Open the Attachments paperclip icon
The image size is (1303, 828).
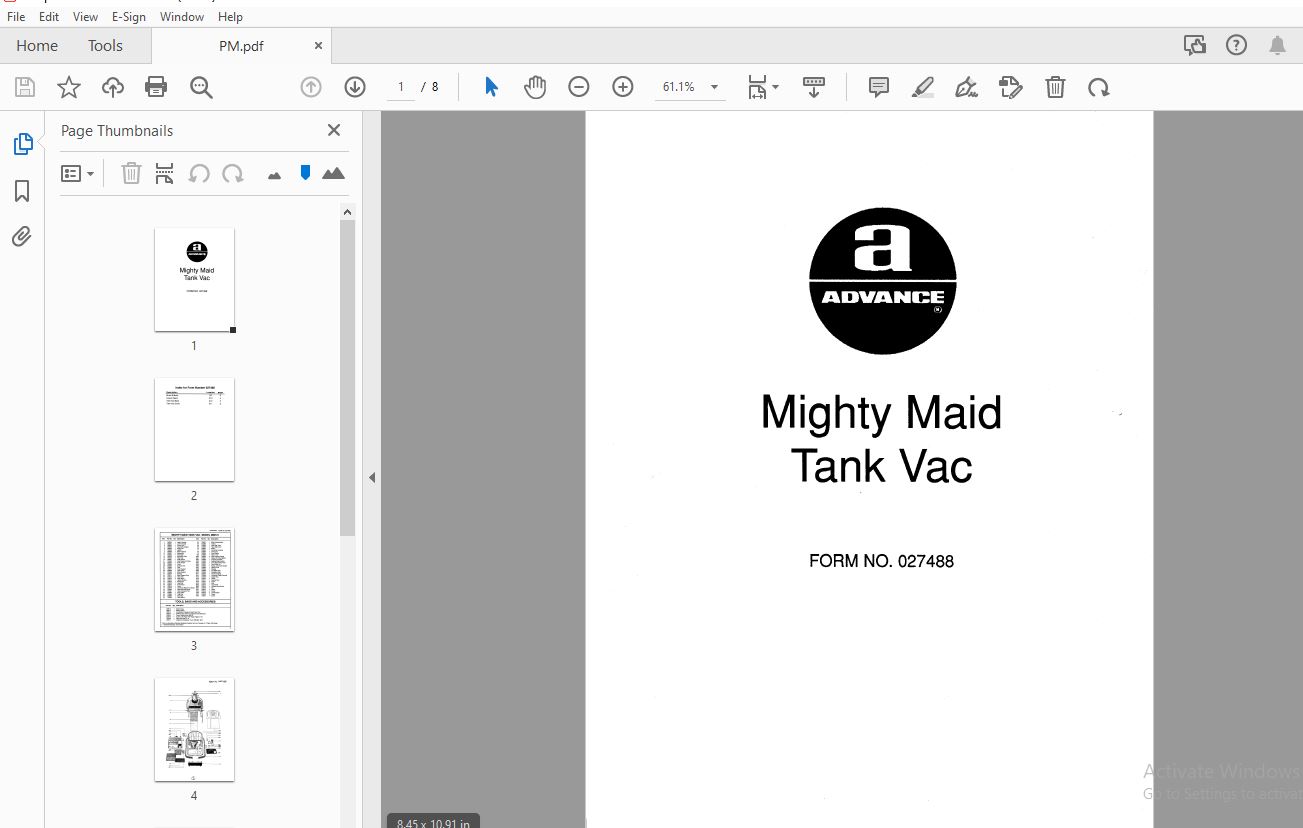click(22, 236)
